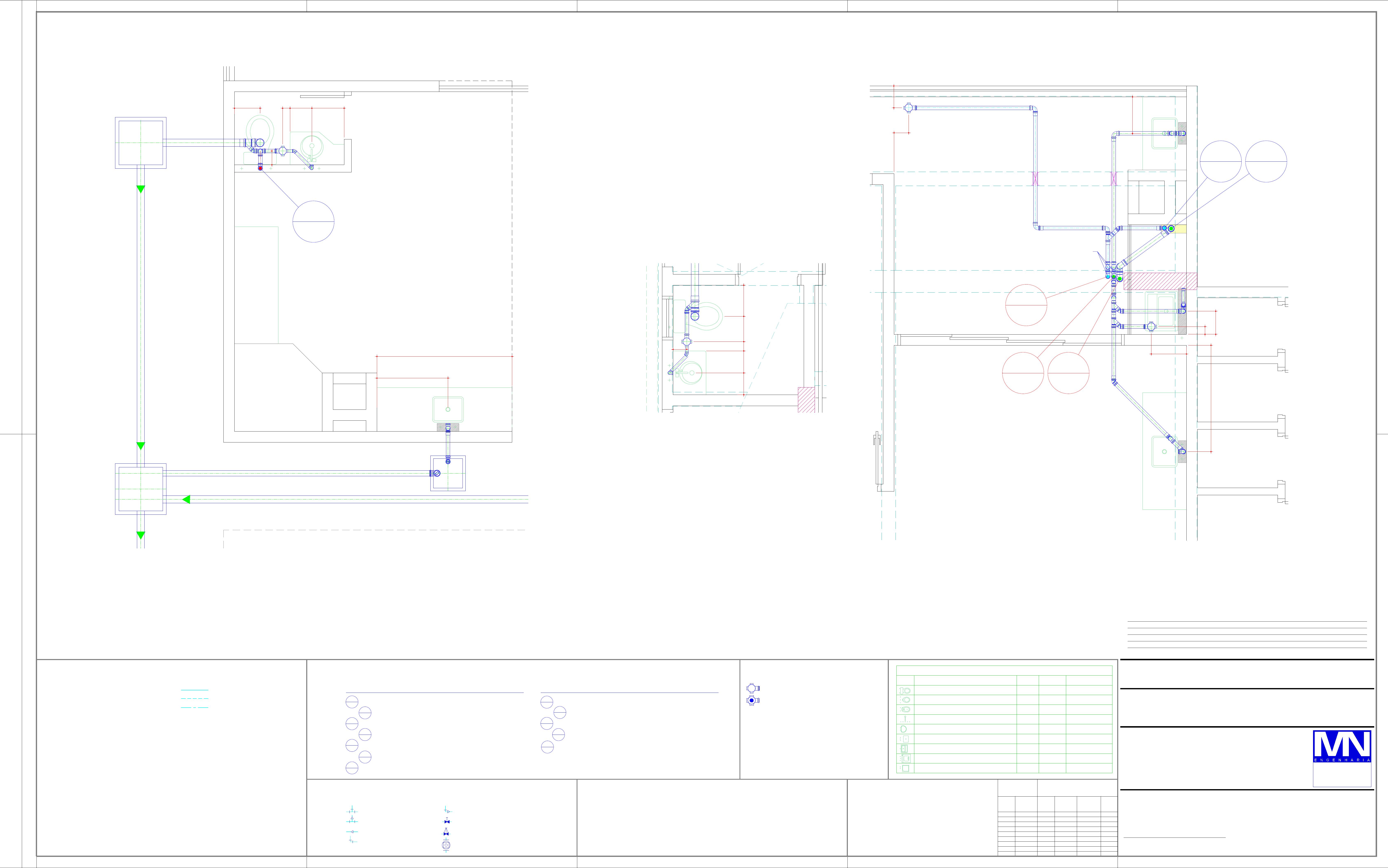Select the top green downward flow arrow

[141, 189]
